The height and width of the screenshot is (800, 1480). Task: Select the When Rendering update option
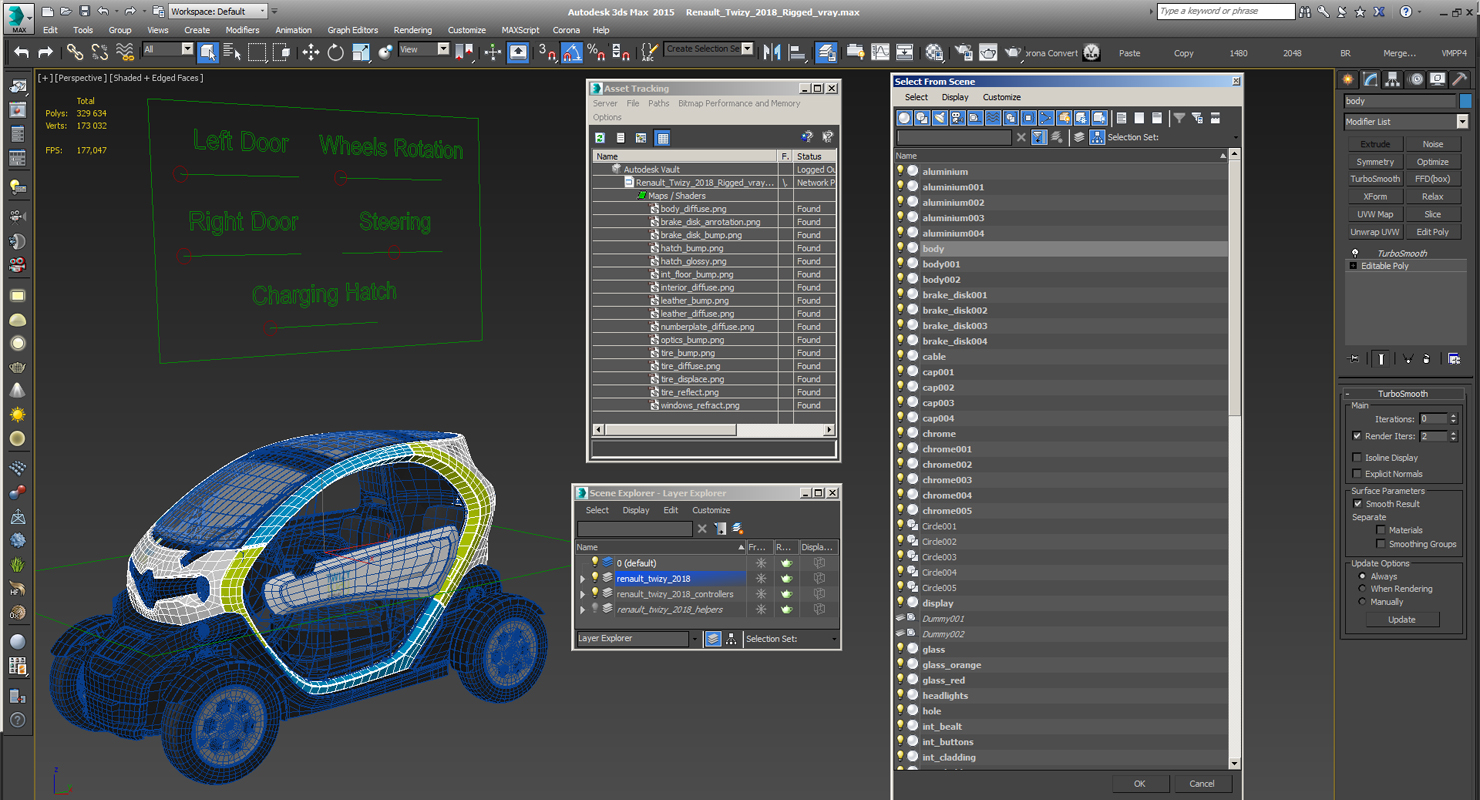1362,589
